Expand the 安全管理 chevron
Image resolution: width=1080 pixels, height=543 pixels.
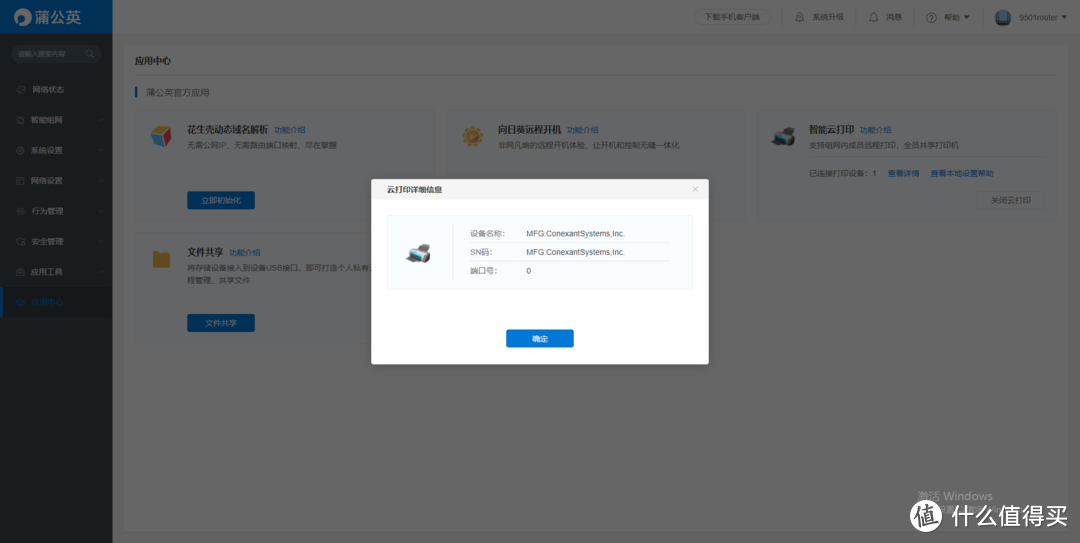pos(101,241)
